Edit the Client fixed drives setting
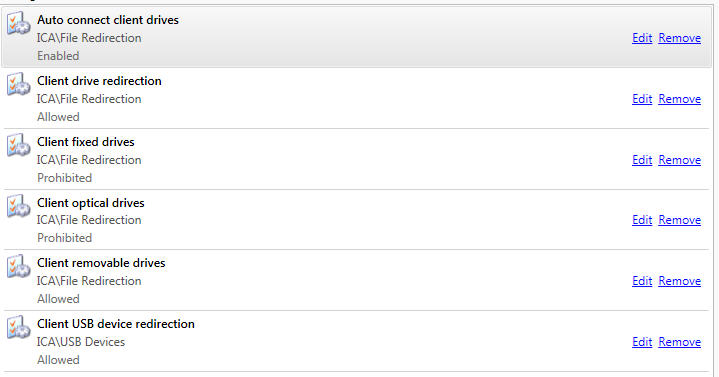Screen dimensions: 719x377 pyautogui.click(x=642, y=160)
